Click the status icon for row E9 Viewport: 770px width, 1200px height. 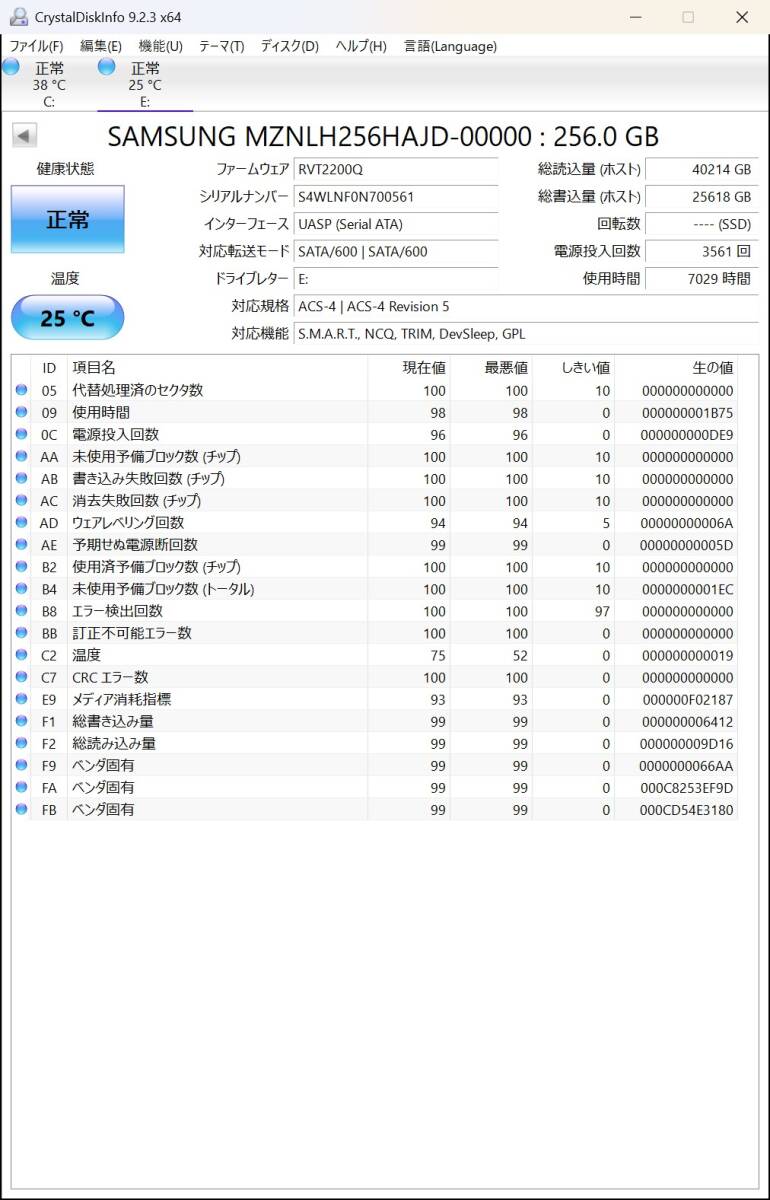click(x=21, y=698)
